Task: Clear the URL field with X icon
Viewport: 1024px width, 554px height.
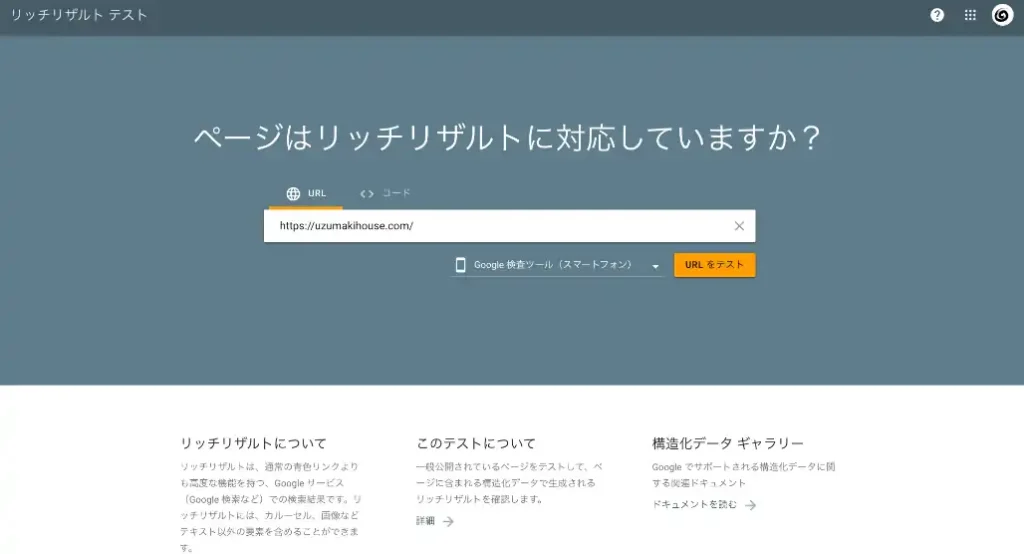Action: (739, 226)
